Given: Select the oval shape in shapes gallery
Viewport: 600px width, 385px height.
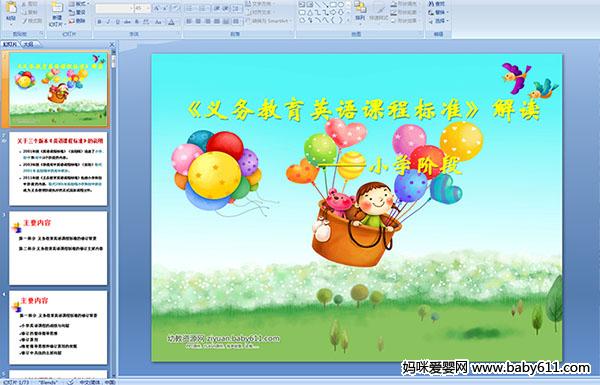Looking at the screenshot, I should pos(341,4).
